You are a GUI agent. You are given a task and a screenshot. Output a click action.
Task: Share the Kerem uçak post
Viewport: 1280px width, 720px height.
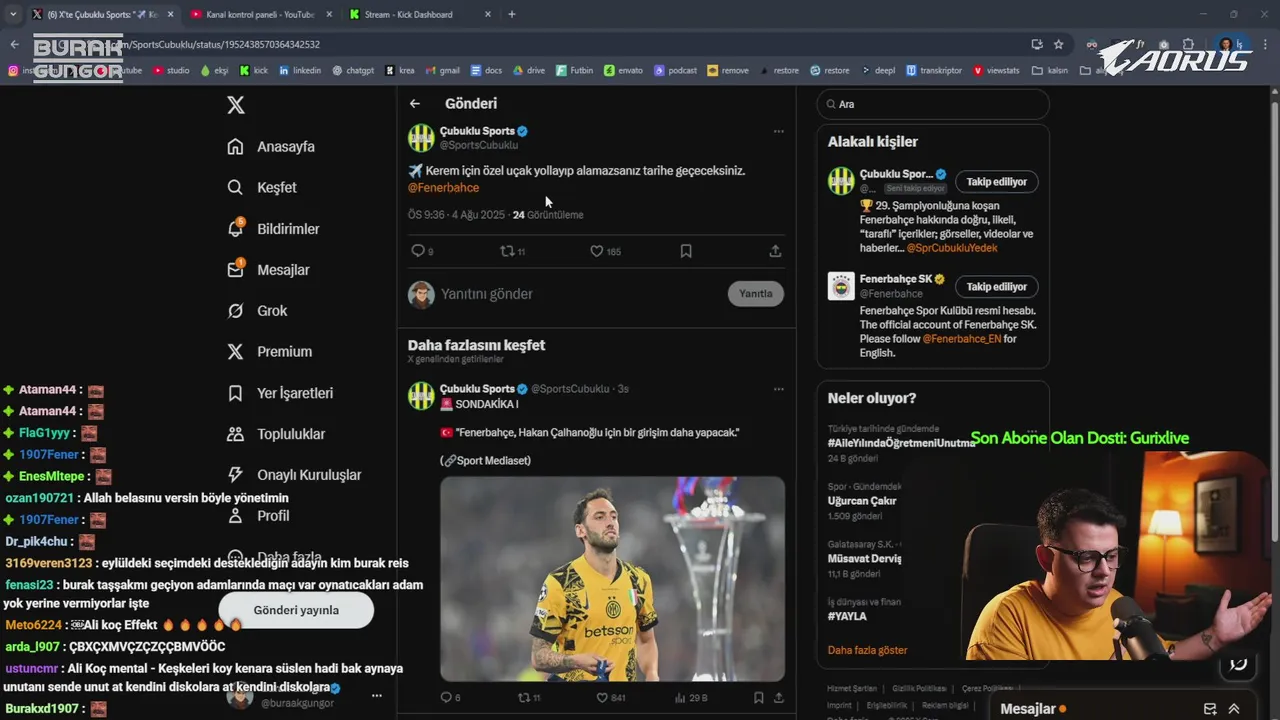click(x=775, y=252)
